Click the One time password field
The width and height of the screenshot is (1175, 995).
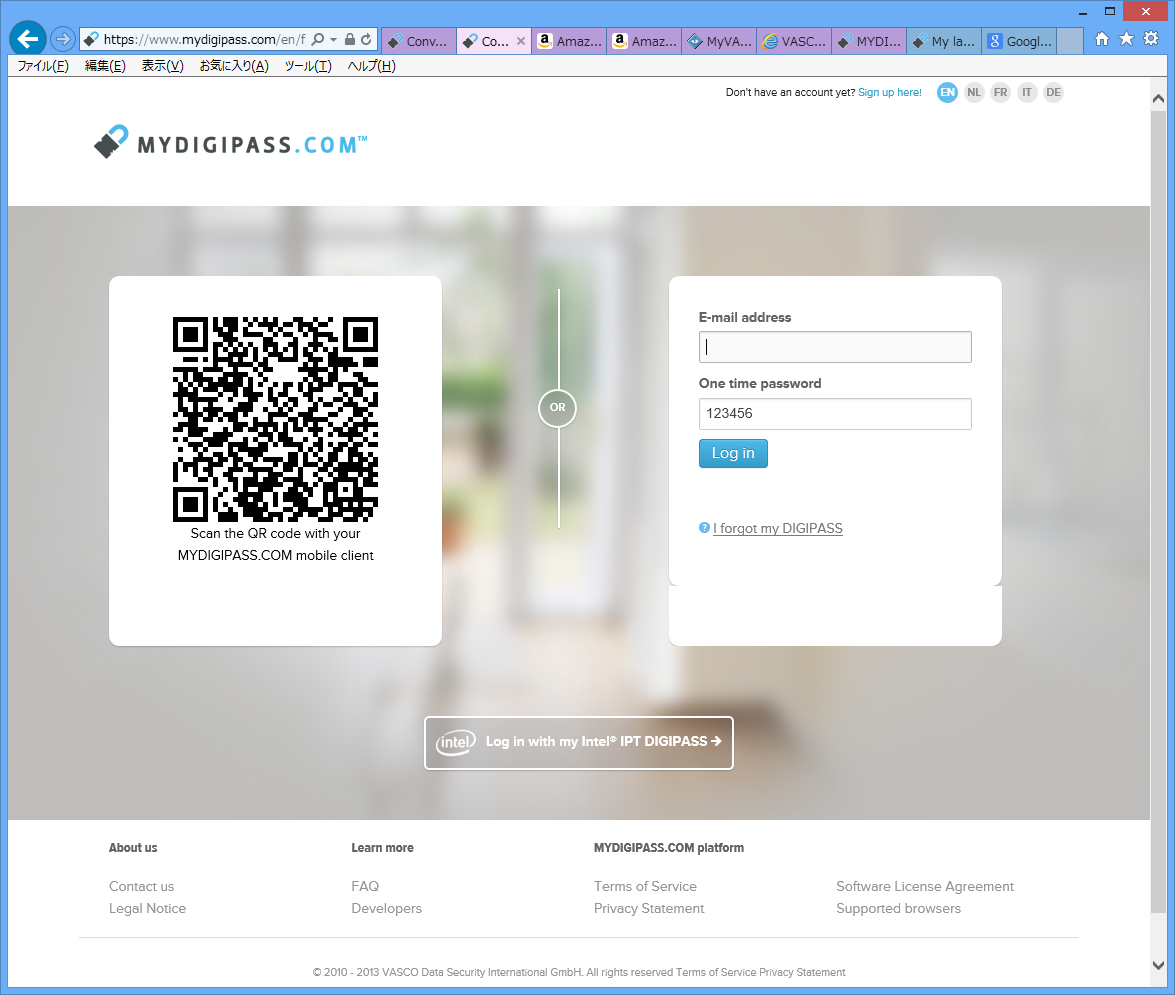pyautogui.click(x=835, y=414)
